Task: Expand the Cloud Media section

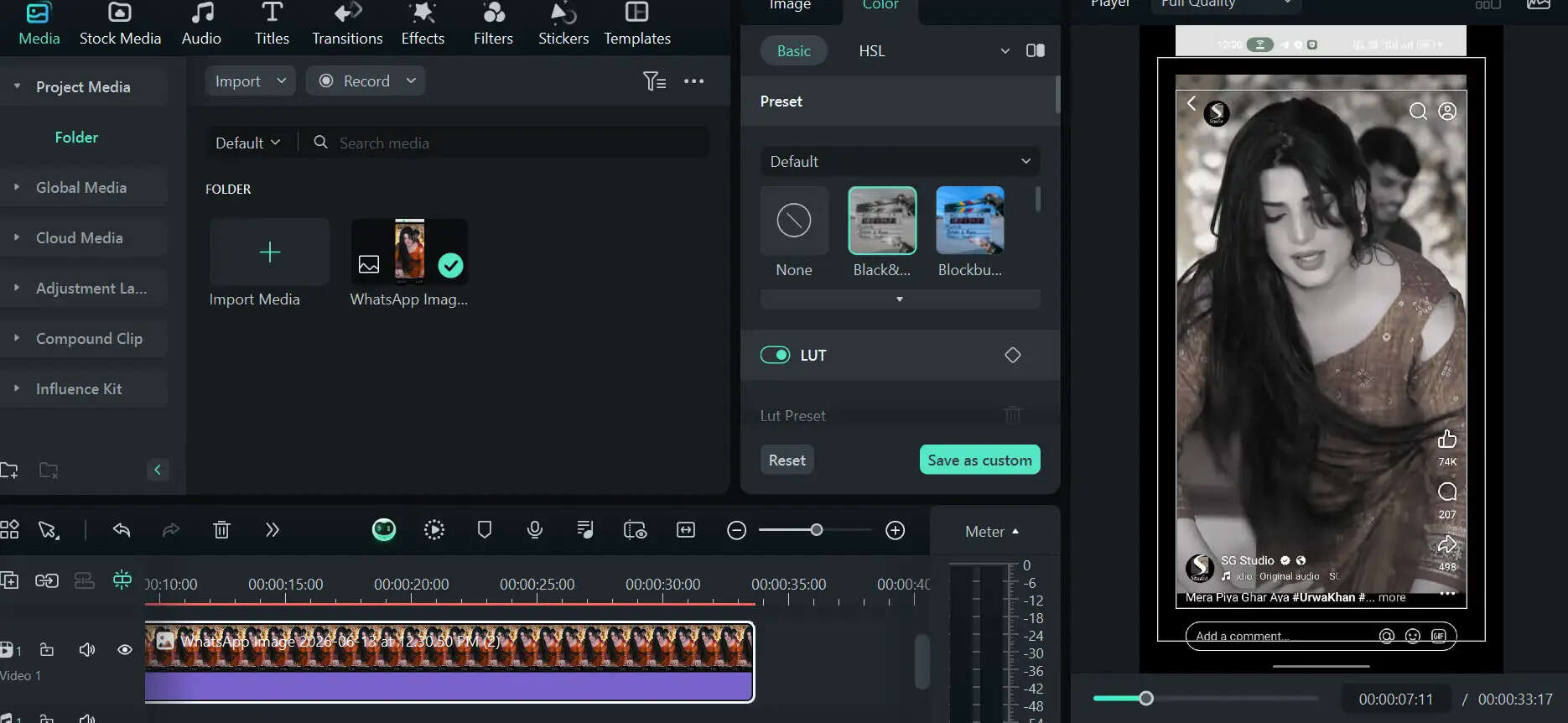Action: point(17,237)
